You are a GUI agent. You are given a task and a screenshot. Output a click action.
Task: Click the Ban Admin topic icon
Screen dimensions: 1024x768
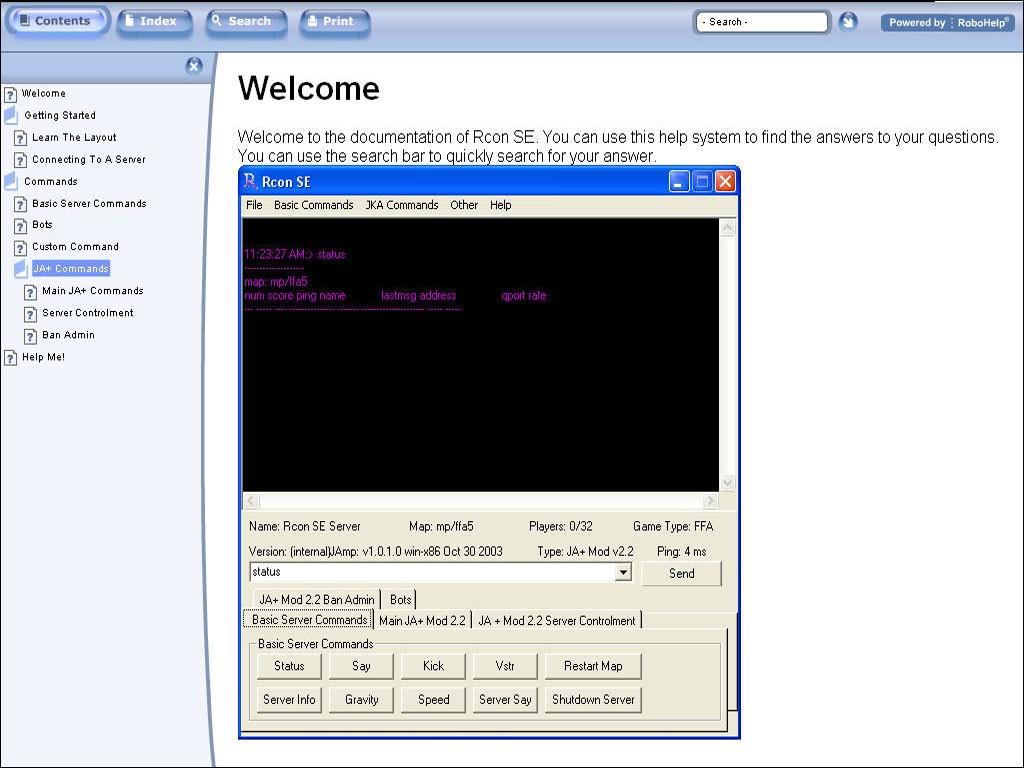30,336
